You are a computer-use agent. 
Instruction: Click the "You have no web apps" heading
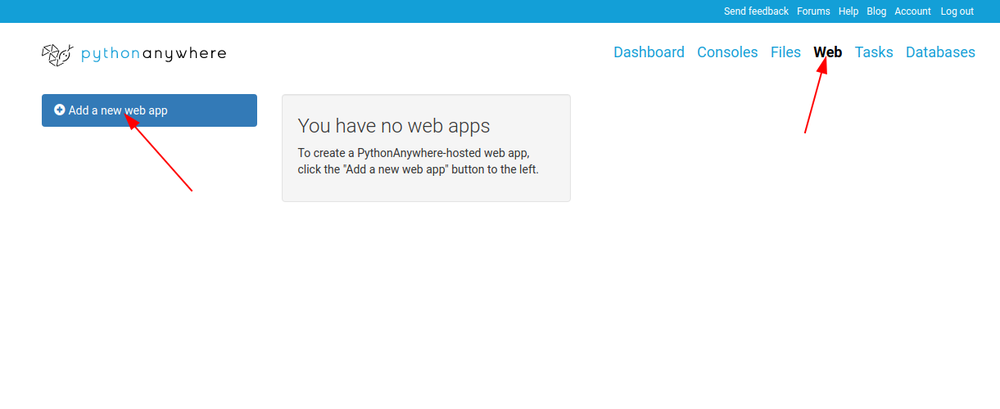coord(393,126)
